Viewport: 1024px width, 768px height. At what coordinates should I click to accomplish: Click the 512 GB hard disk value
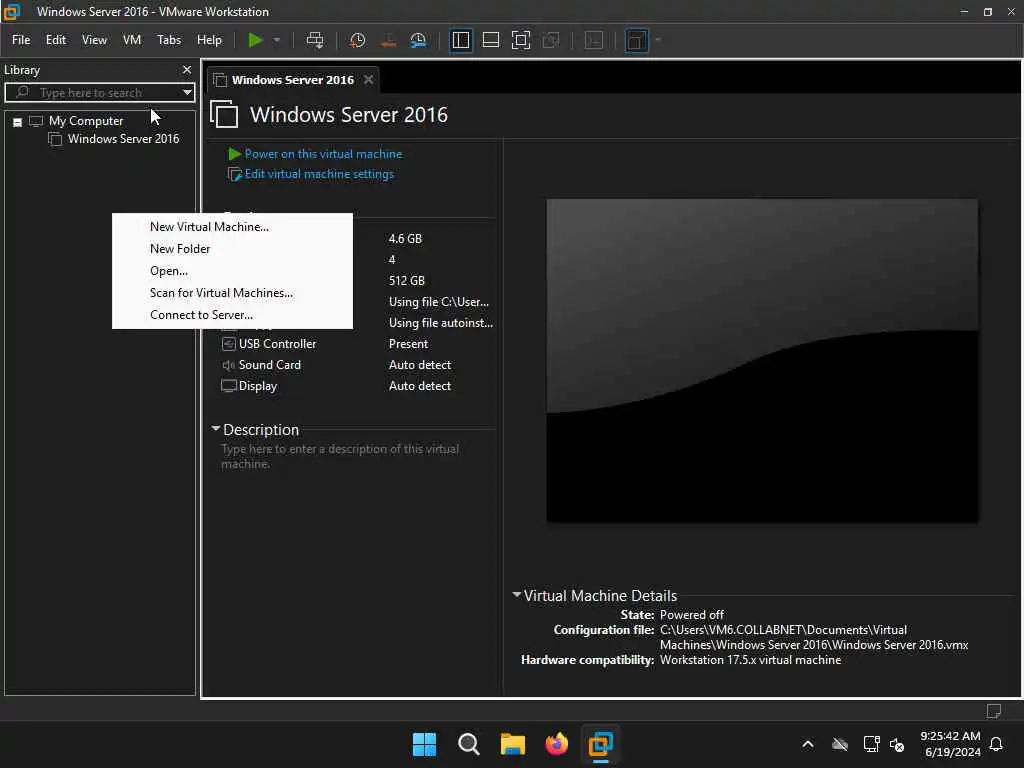[x=406, y=281]
